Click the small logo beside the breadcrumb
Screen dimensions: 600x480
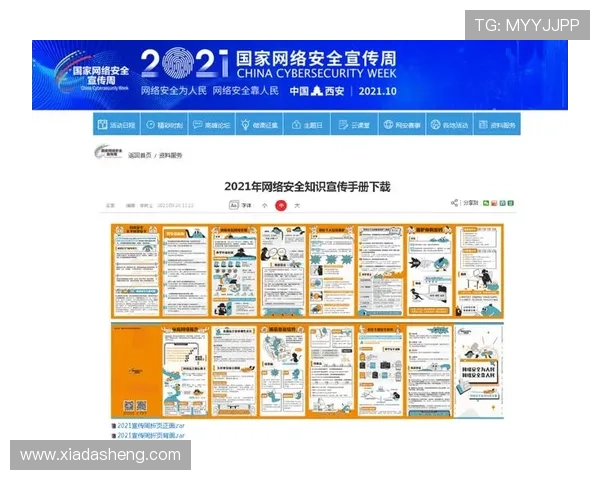pos(108,152)
